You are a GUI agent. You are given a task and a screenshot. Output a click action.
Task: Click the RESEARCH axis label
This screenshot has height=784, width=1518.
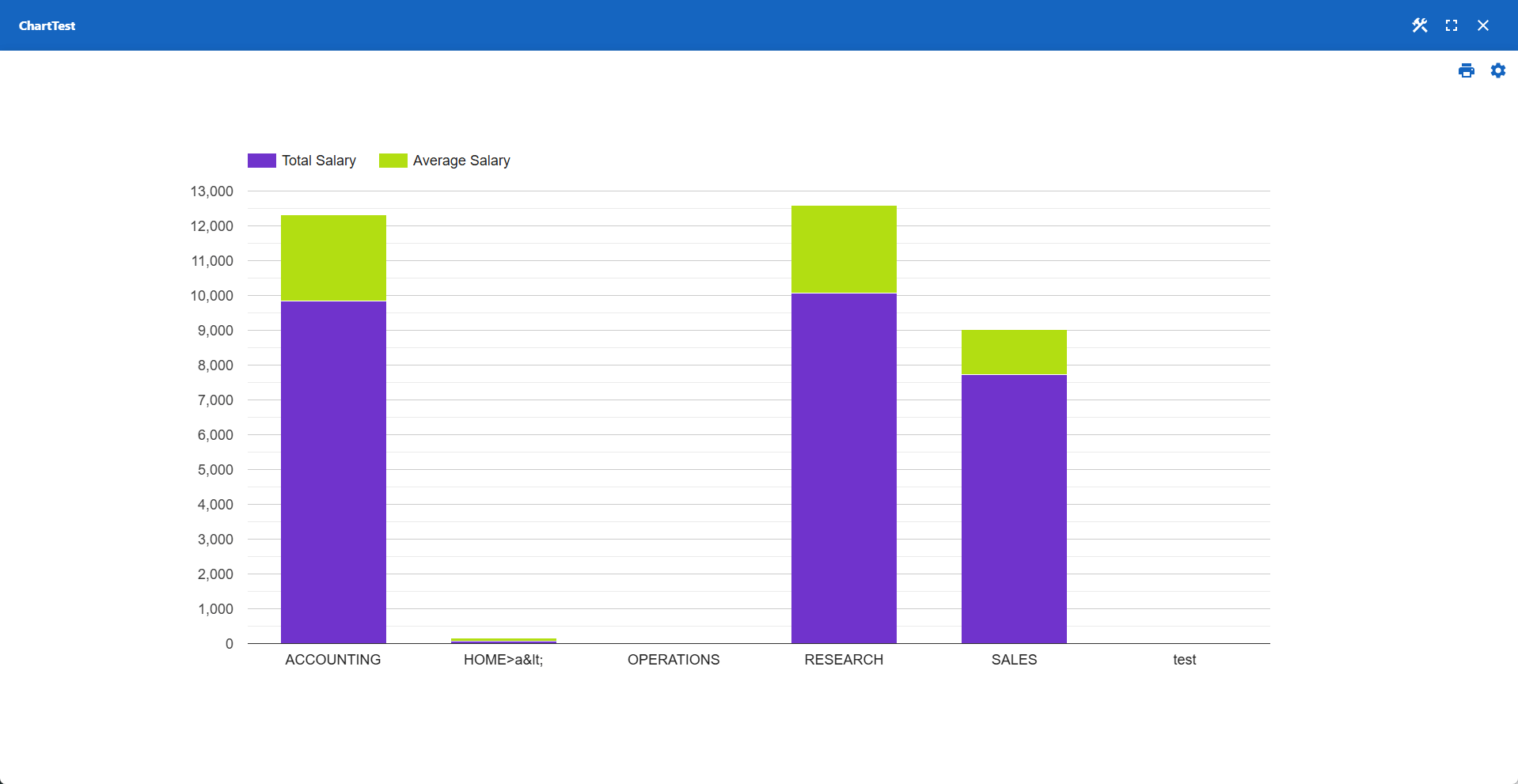[x=844, y=659]
